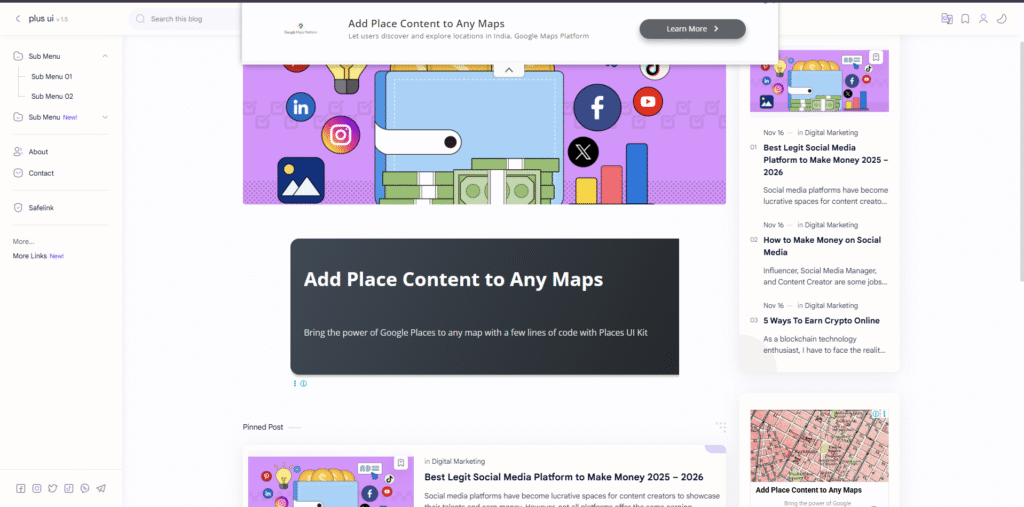Click ad info icon below dark ad
The height and width of the screenshot is (507, 1024).
pyautogui.click(x=304, y=384)
